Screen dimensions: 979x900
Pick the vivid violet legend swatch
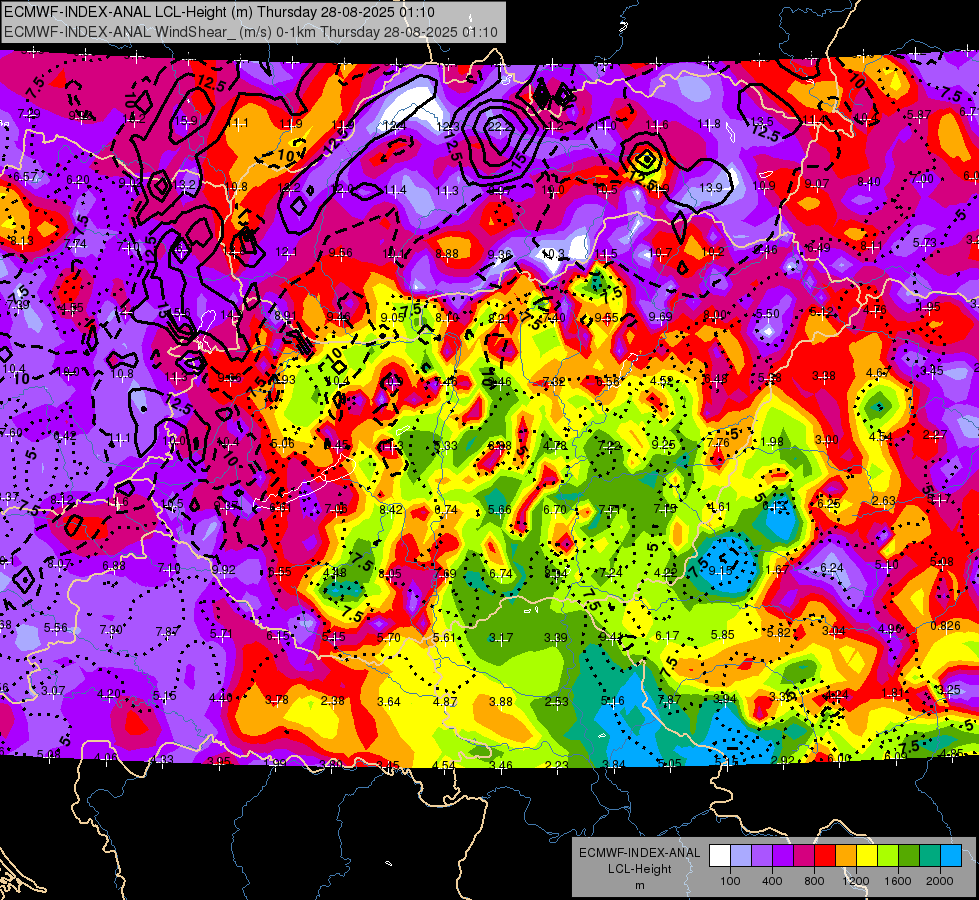point(783,856)
